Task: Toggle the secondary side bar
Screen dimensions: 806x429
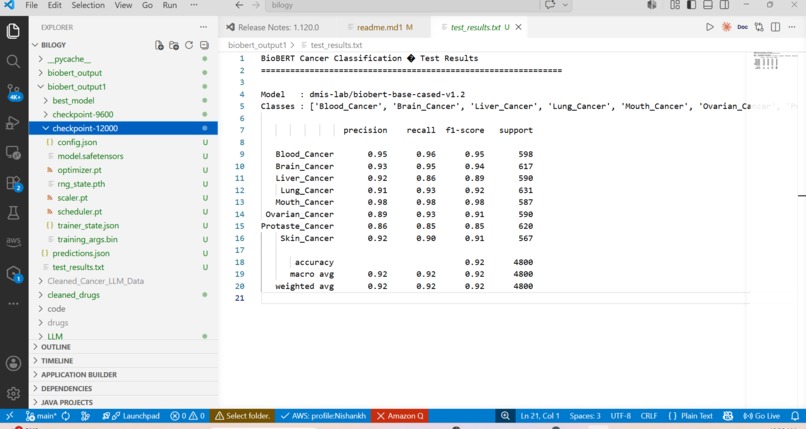Action: pyautogui.click(x=724, y=5)
